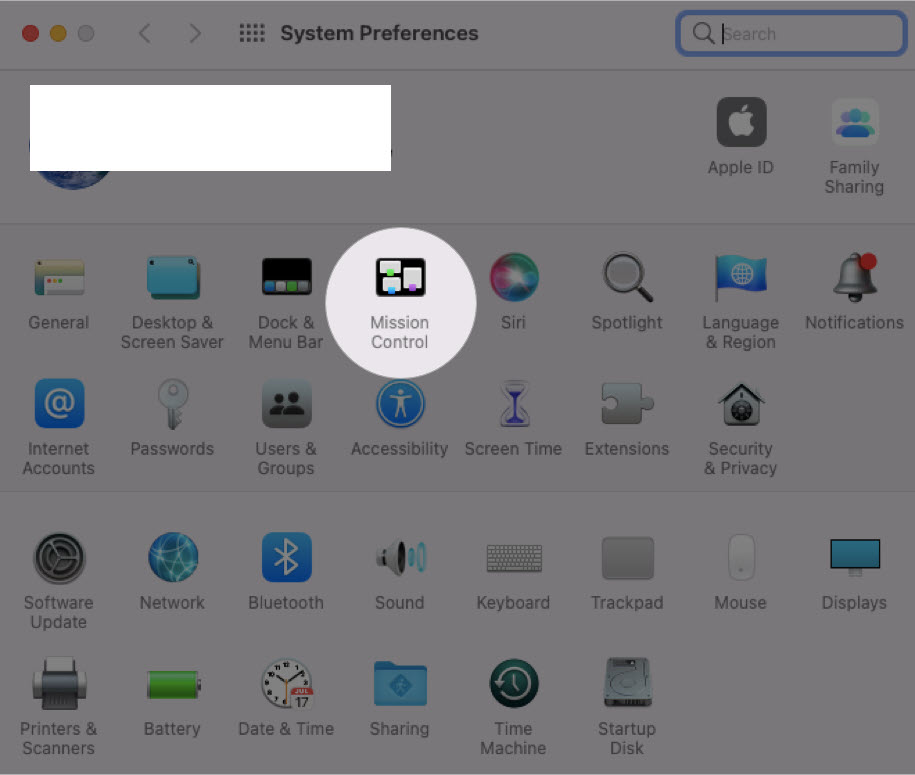The image size is (915, 775).
Task: Show all preferences grid button
Action: [x=252, y=34]
